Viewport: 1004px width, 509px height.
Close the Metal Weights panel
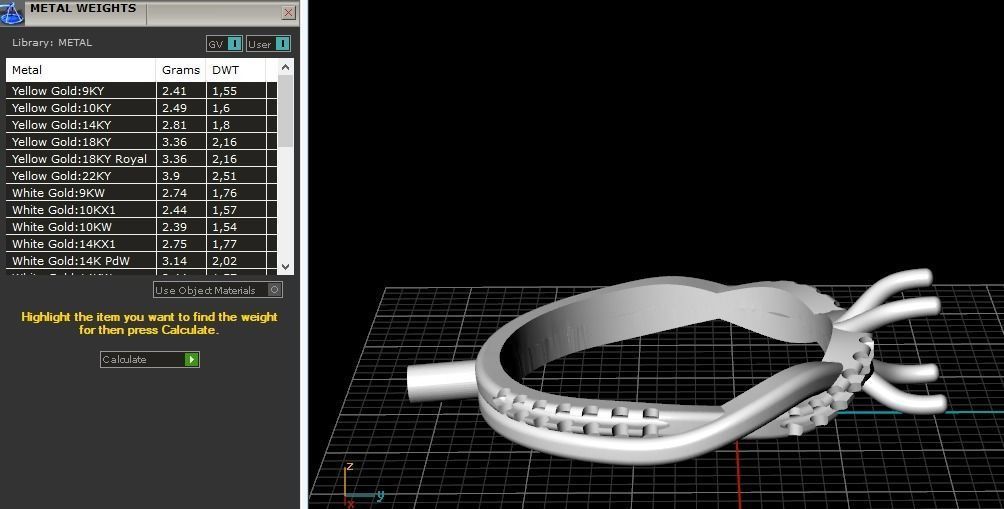289,12
